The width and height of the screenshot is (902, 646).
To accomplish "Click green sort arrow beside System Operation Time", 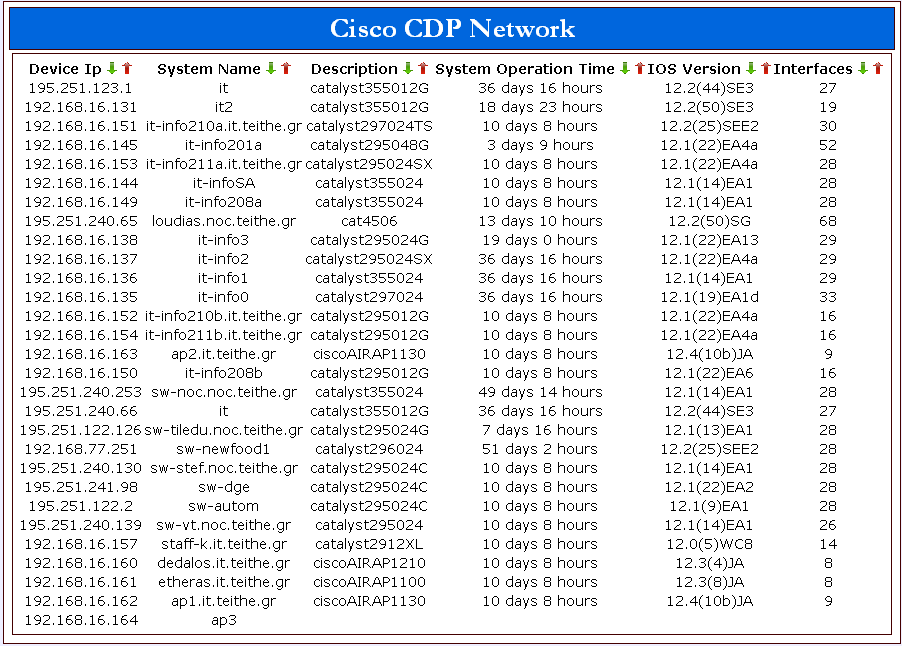I will pos(625,68).
